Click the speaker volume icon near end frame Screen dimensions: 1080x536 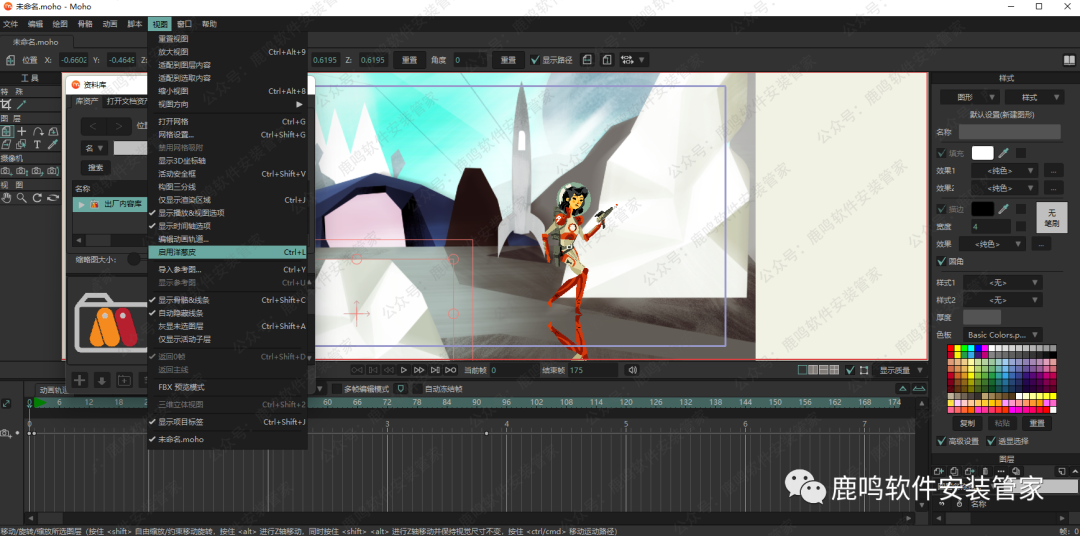[632, 370]
